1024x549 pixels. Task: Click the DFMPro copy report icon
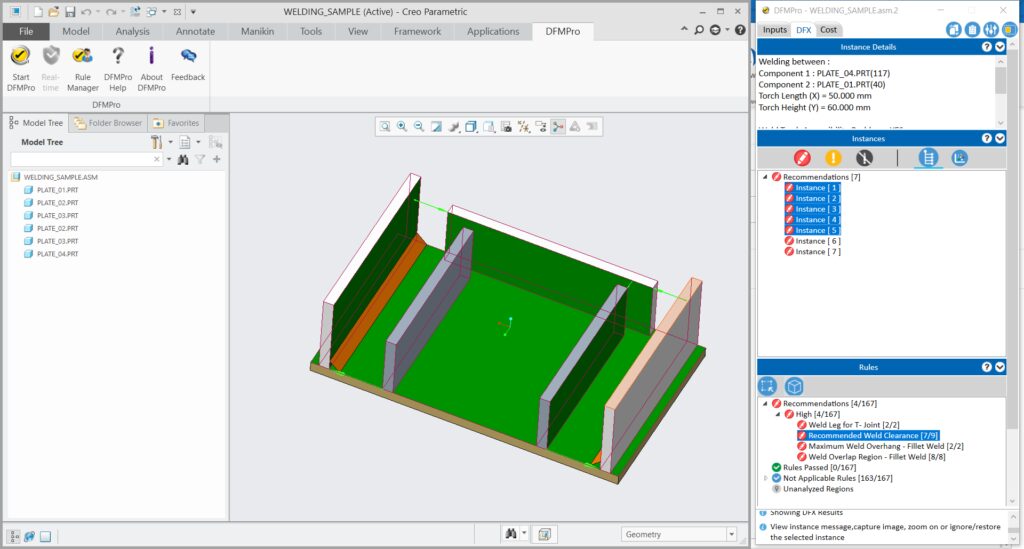953,29
